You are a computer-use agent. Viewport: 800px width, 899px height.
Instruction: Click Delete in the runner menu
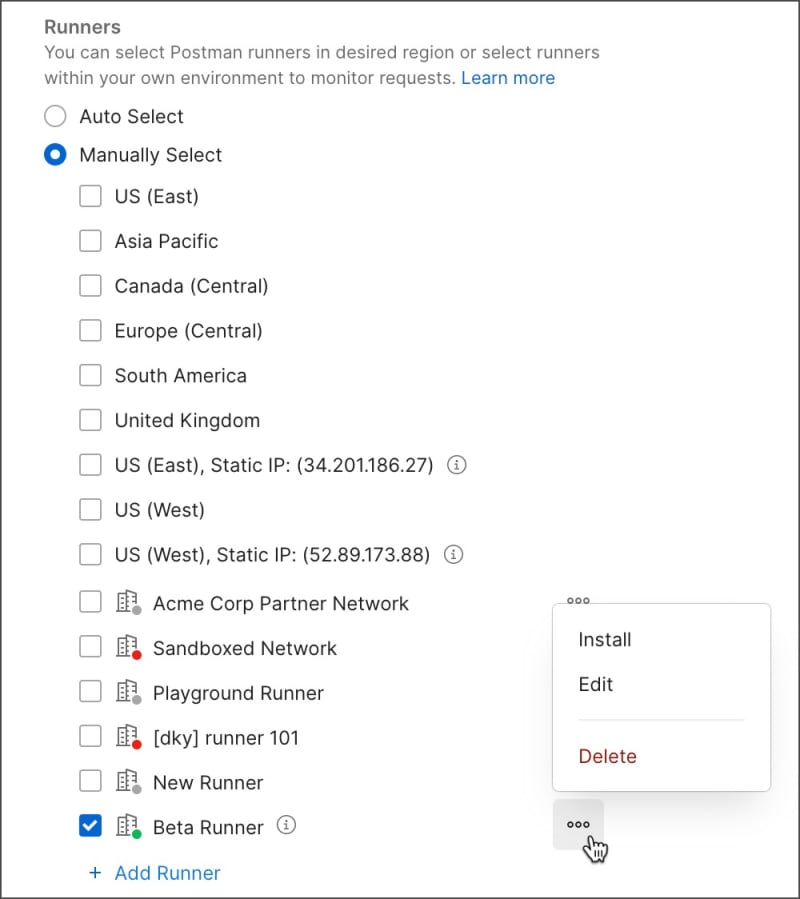click(x=608, y=756)
